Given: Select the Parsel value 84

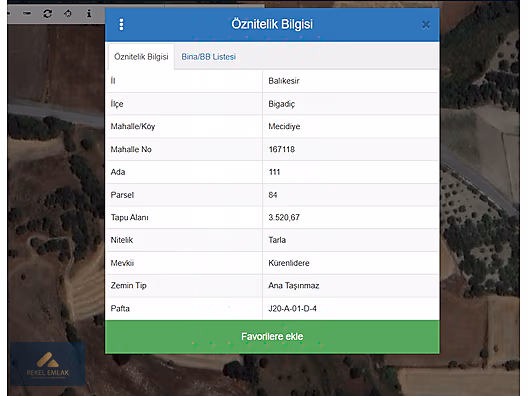Looking at the screenshot, I should click(x=273, y=195).
